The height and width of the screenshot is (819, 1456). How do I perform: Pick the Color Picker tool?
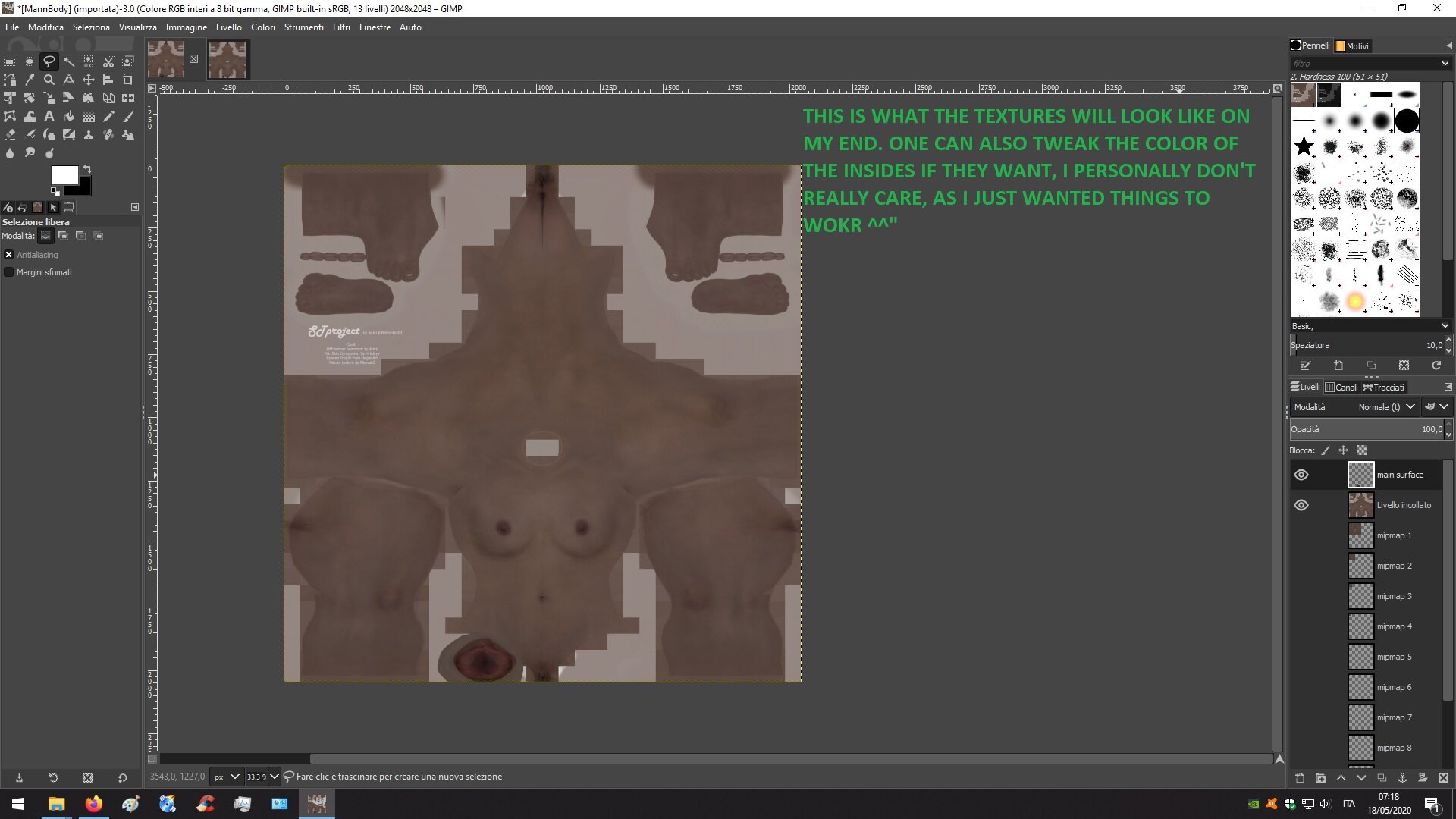coord(30,80)
